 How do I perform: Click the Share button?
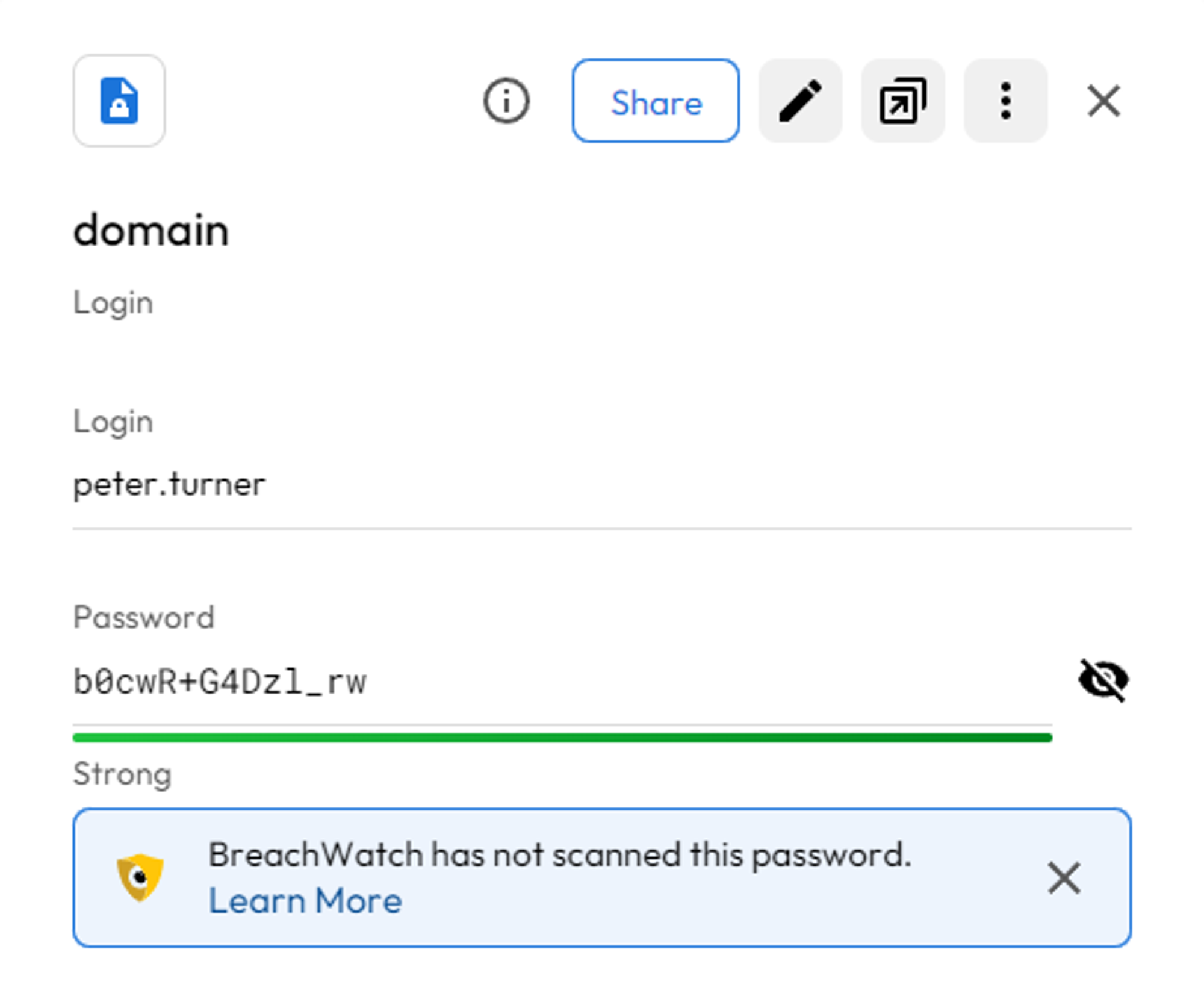656,101
